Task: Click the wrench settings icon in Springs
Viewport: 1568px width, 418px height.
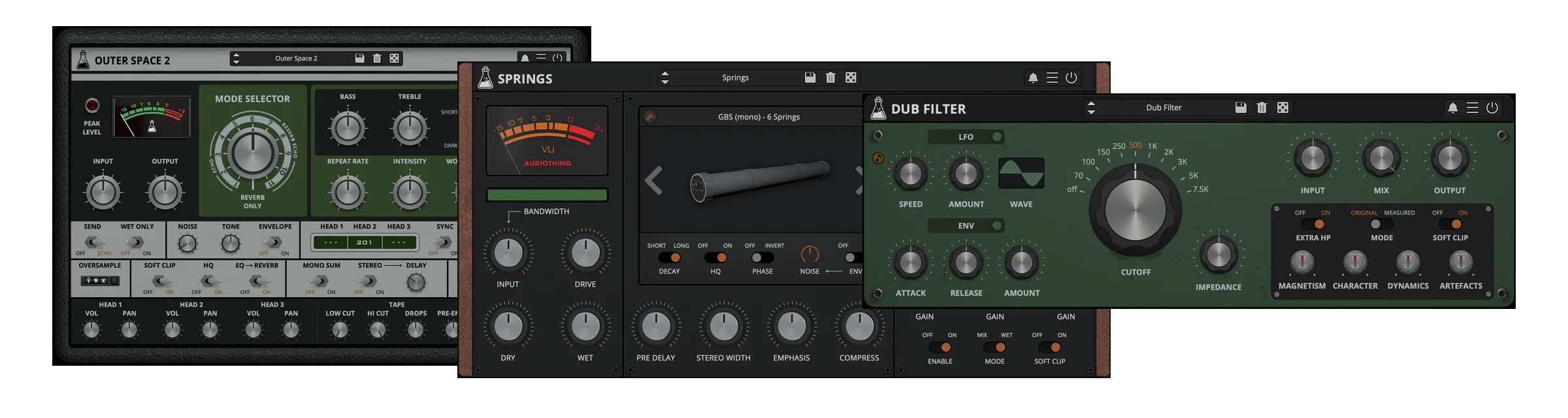Action: point(649,117)
